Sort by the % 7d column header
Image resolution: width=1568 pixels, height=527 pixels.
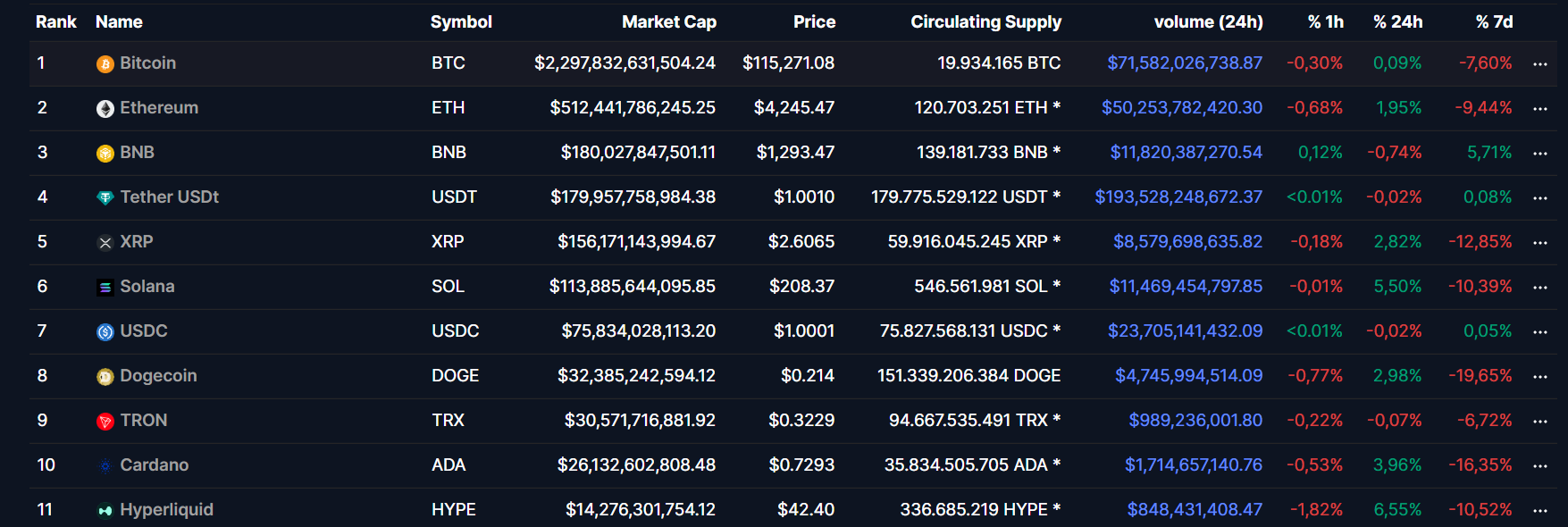(1494, 21)
